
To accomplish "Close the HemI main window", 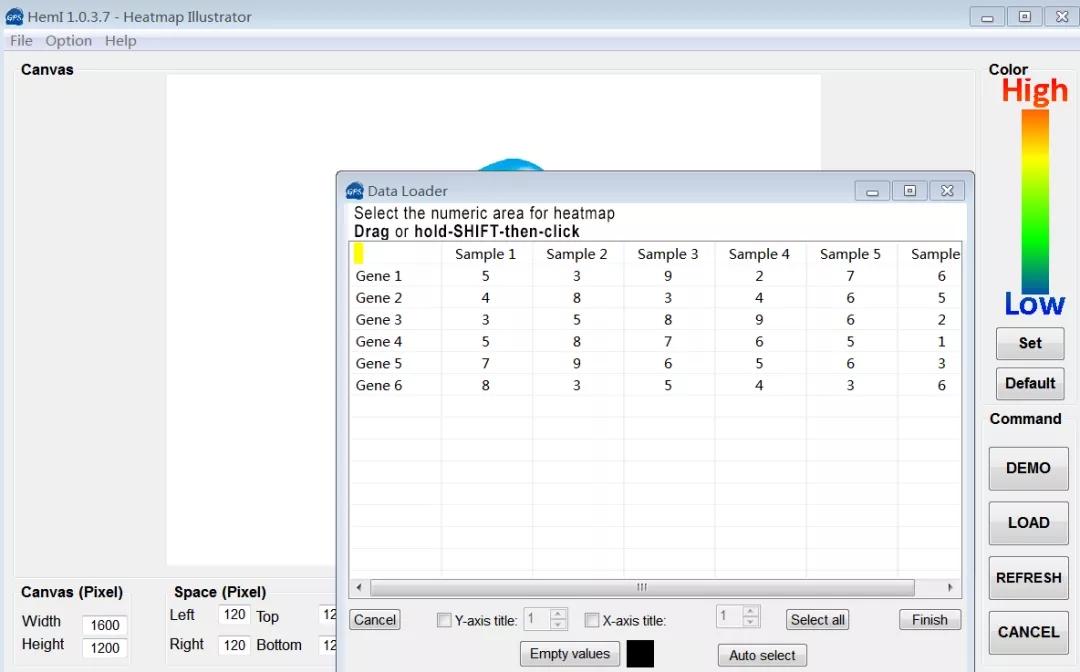I will pyautogui.click(x=1062, y=17).
